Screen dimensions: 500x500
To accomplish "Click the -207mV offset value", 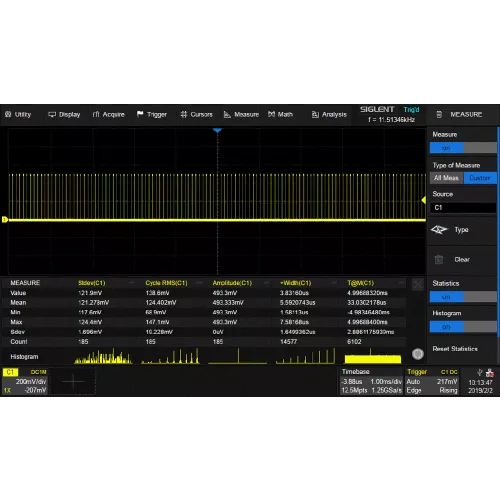I will (x=35, y=390).
